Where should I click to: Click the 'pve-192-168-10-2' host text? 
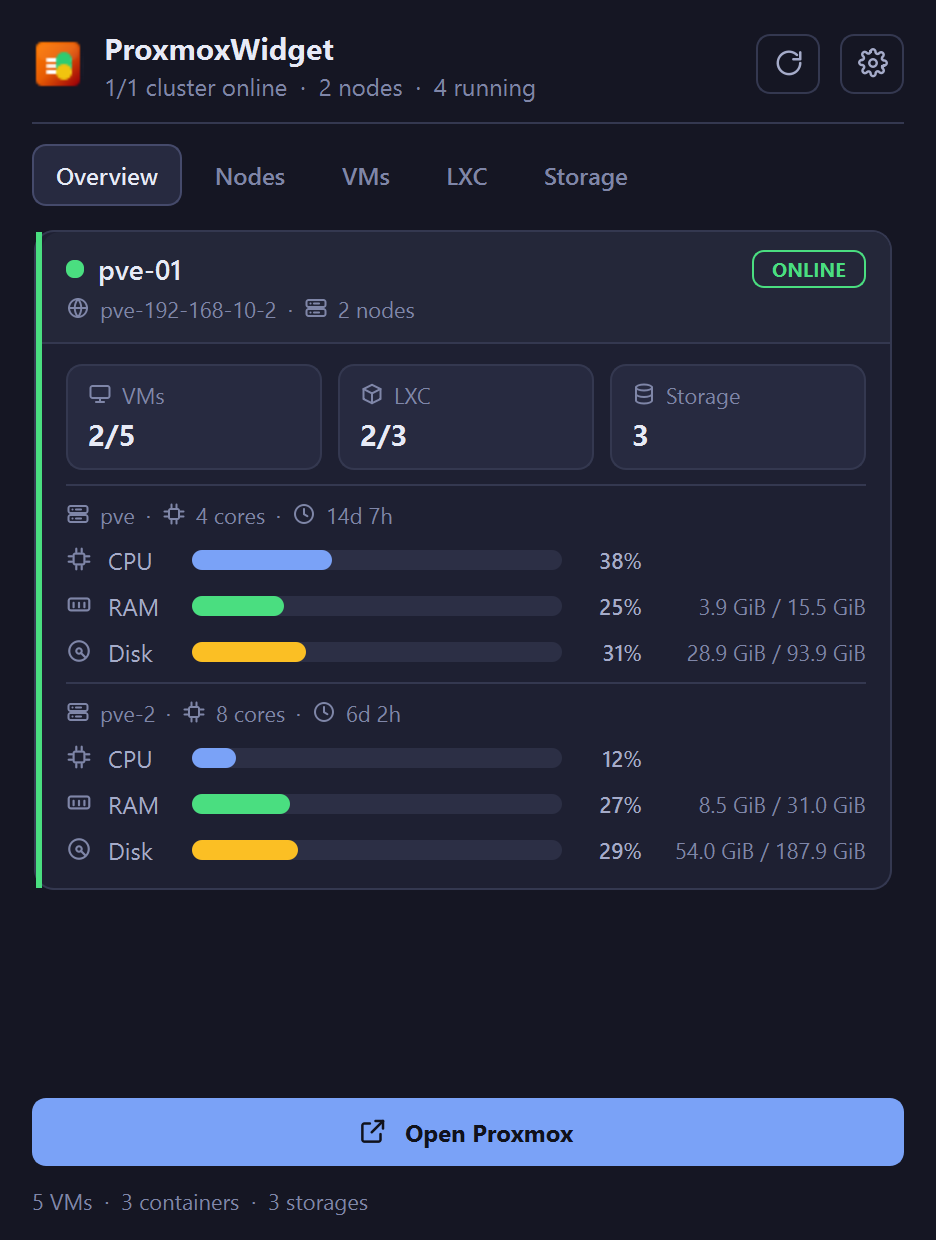[x=188, y=310]
